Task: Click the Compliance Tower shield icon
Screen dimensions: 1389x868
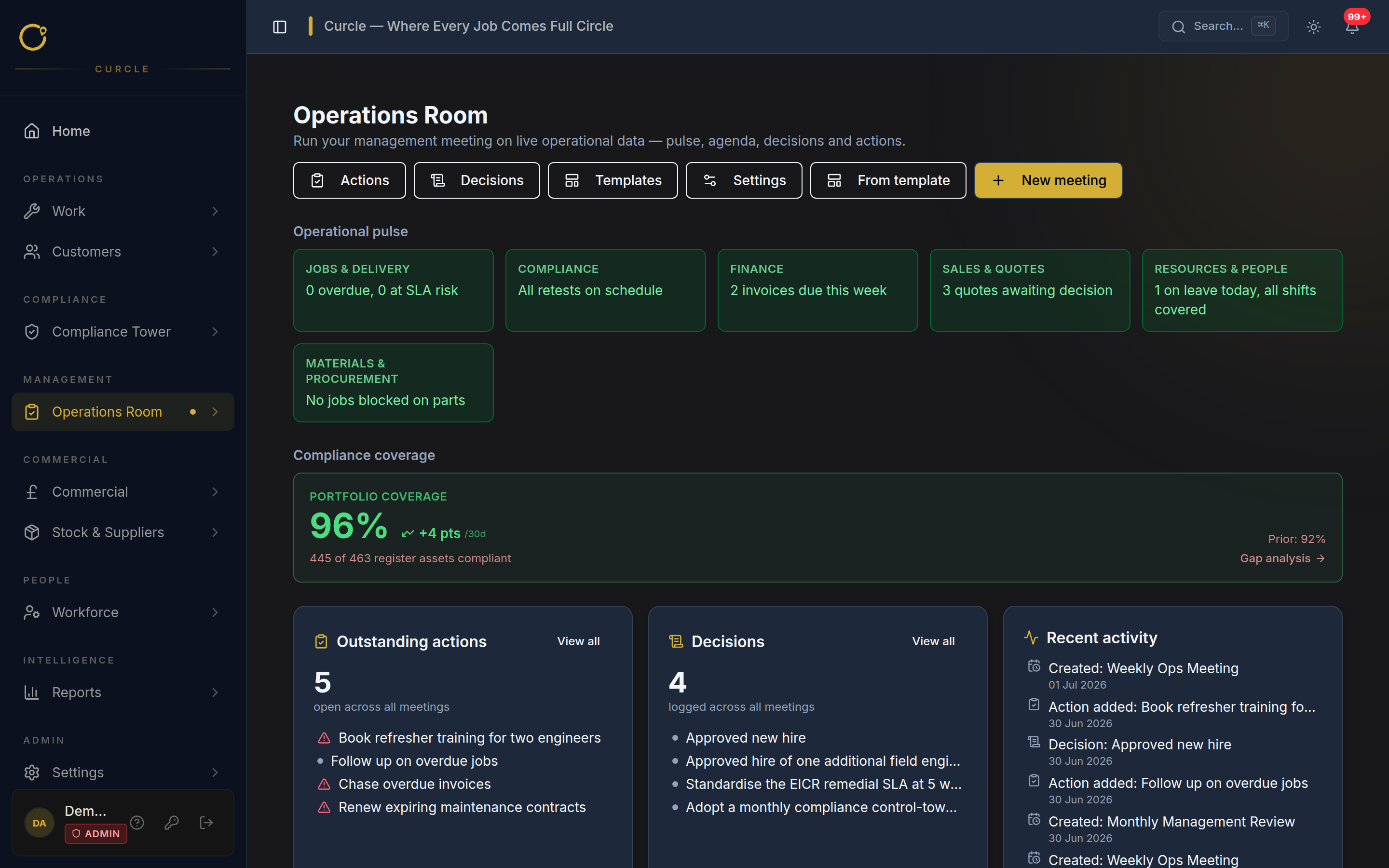Action: pyautogui.click(x=31, y=332)
